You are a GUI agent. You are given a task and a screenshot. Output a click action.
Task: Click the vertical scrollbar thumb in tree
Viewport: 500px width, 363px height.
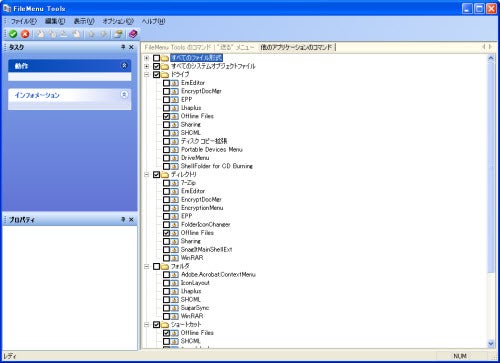491,168
